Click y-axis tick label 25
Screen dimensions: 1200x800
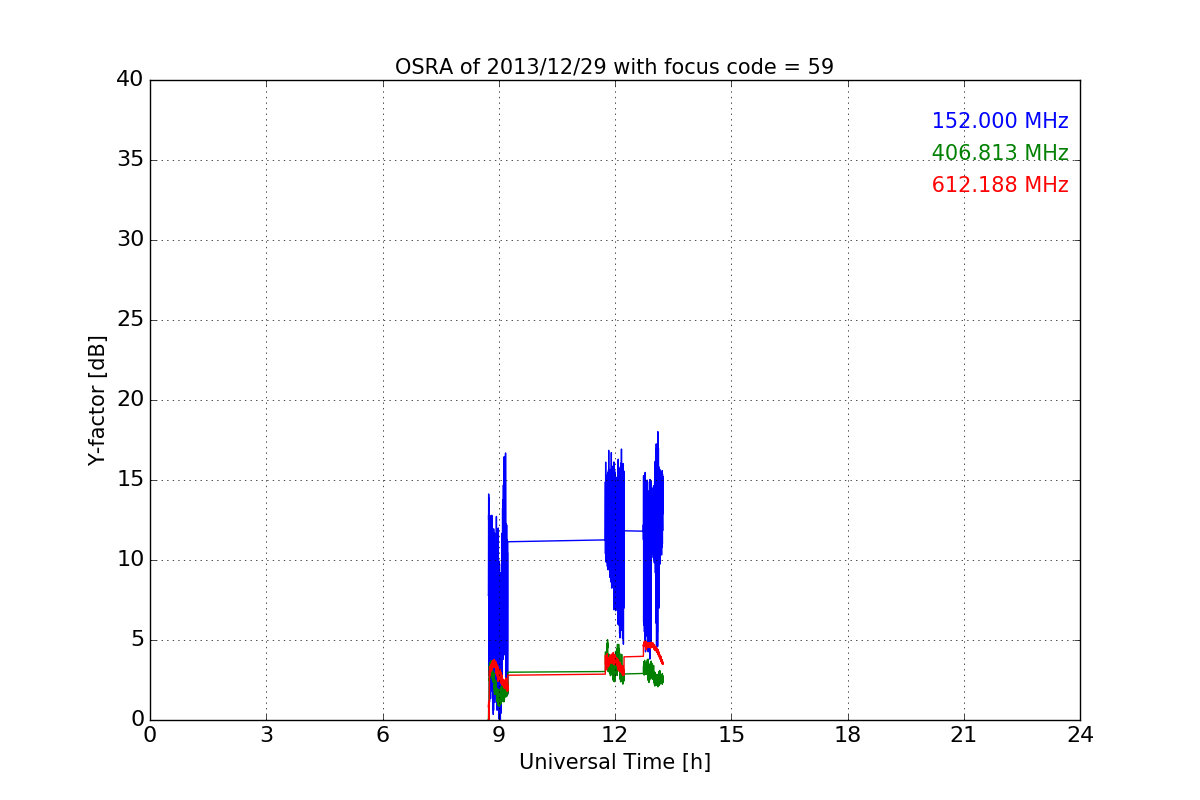(x=130, y=320)
